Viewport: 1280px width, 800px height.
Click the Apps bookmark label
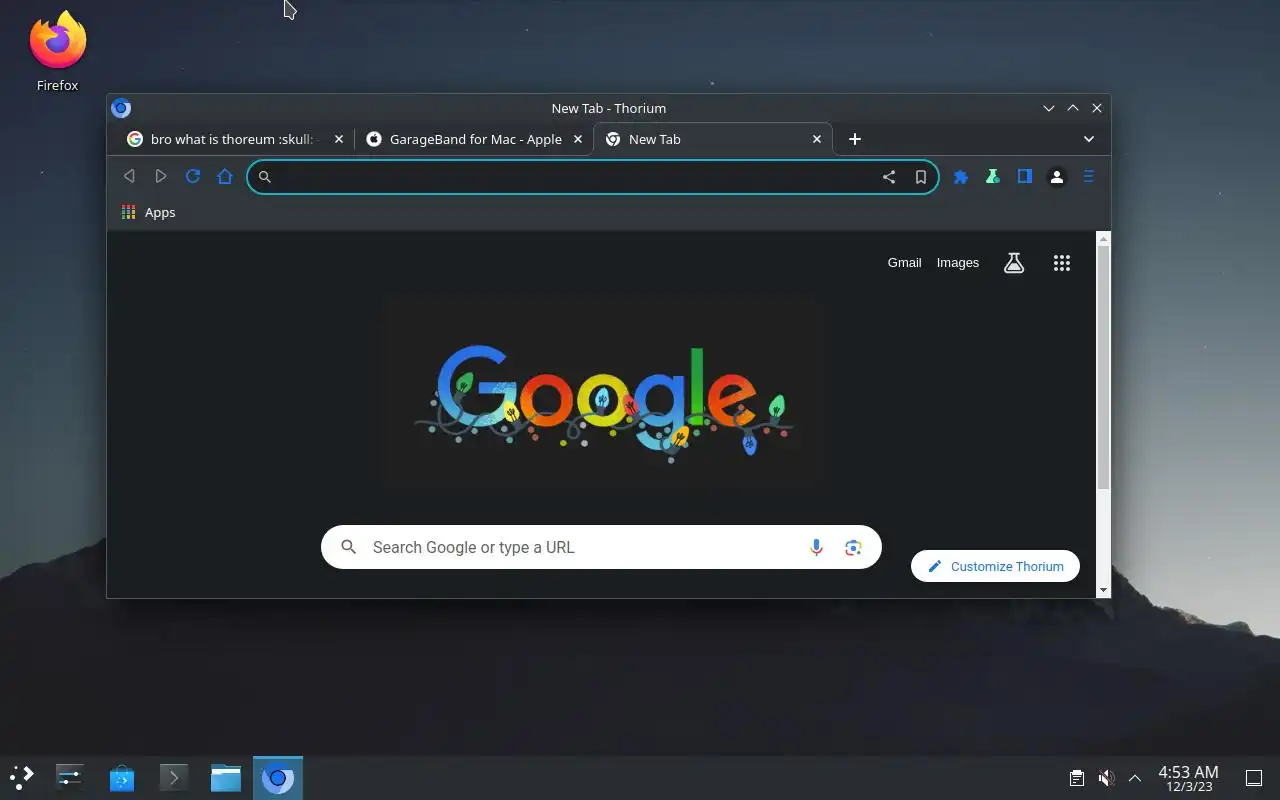tap(160, 212)
